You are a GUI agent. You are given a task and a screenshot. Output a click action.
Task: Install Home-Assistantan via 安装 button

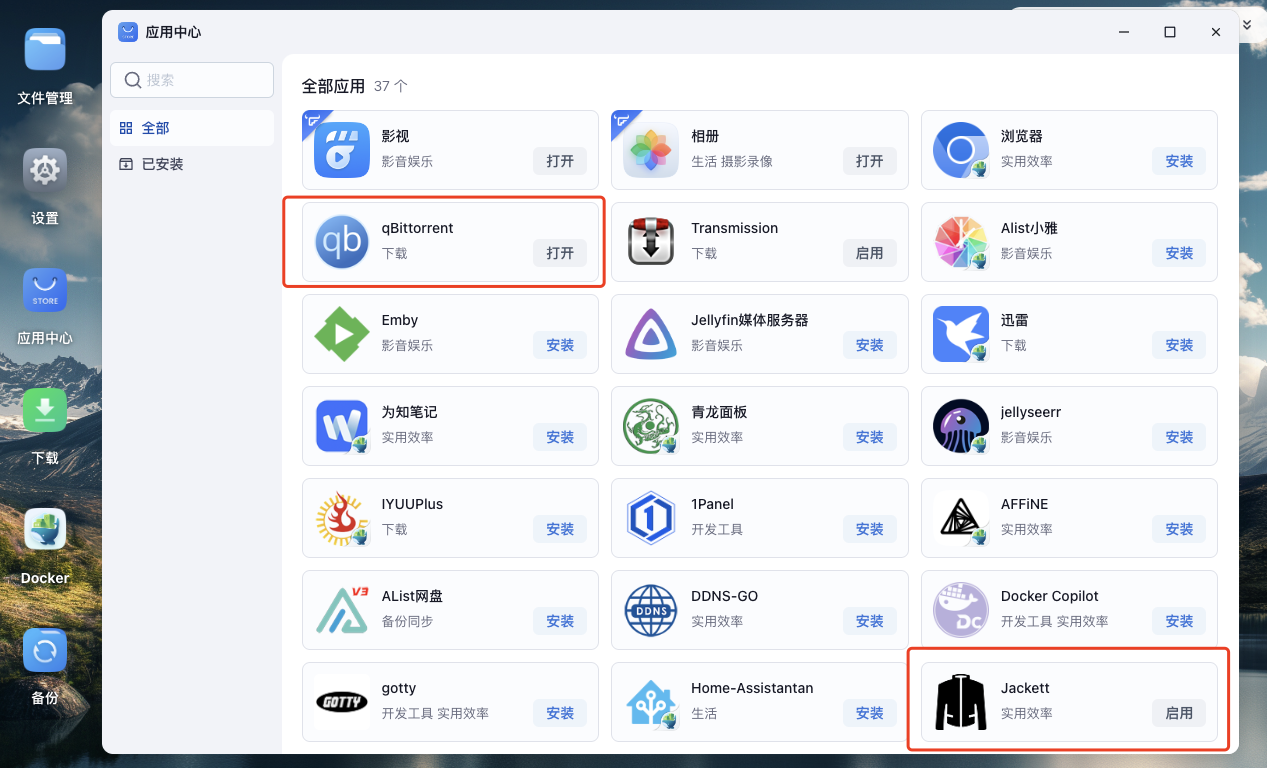tap(870, 713)
